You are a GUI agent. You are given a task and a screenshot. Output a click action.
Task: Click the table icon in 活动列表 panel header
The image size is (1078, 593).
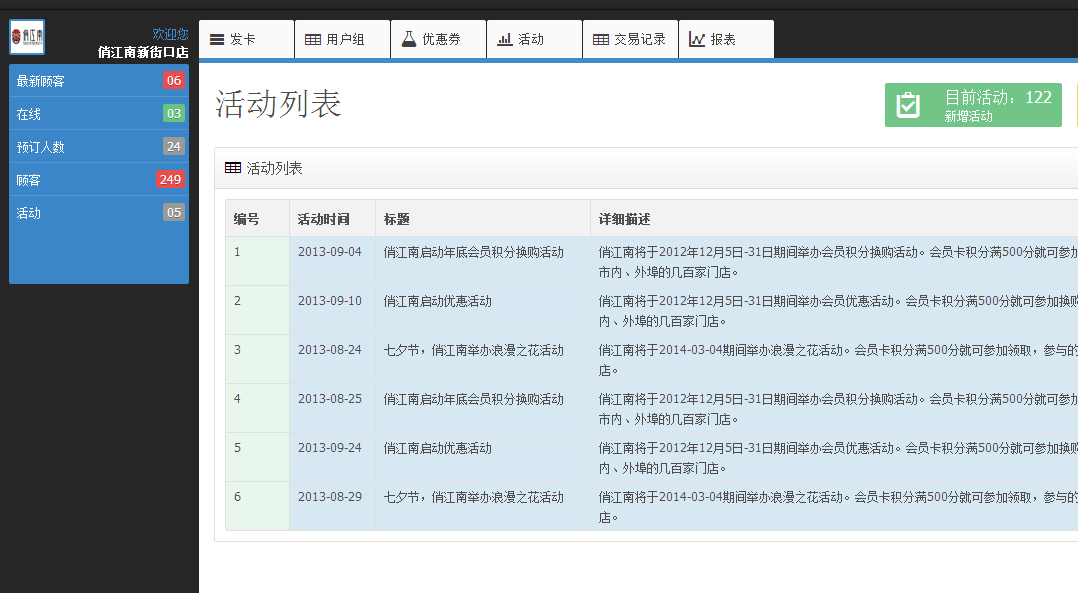coord(233,168)
